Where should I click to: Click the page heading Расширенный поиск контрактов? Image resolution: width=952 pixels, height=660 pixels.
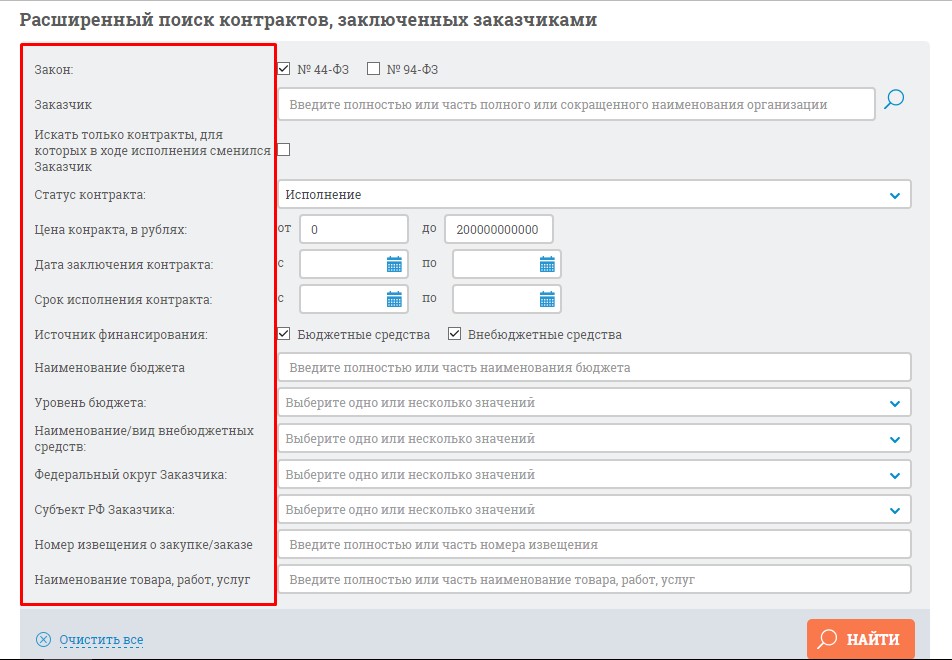pyautogui.click(x=308, y=19)
